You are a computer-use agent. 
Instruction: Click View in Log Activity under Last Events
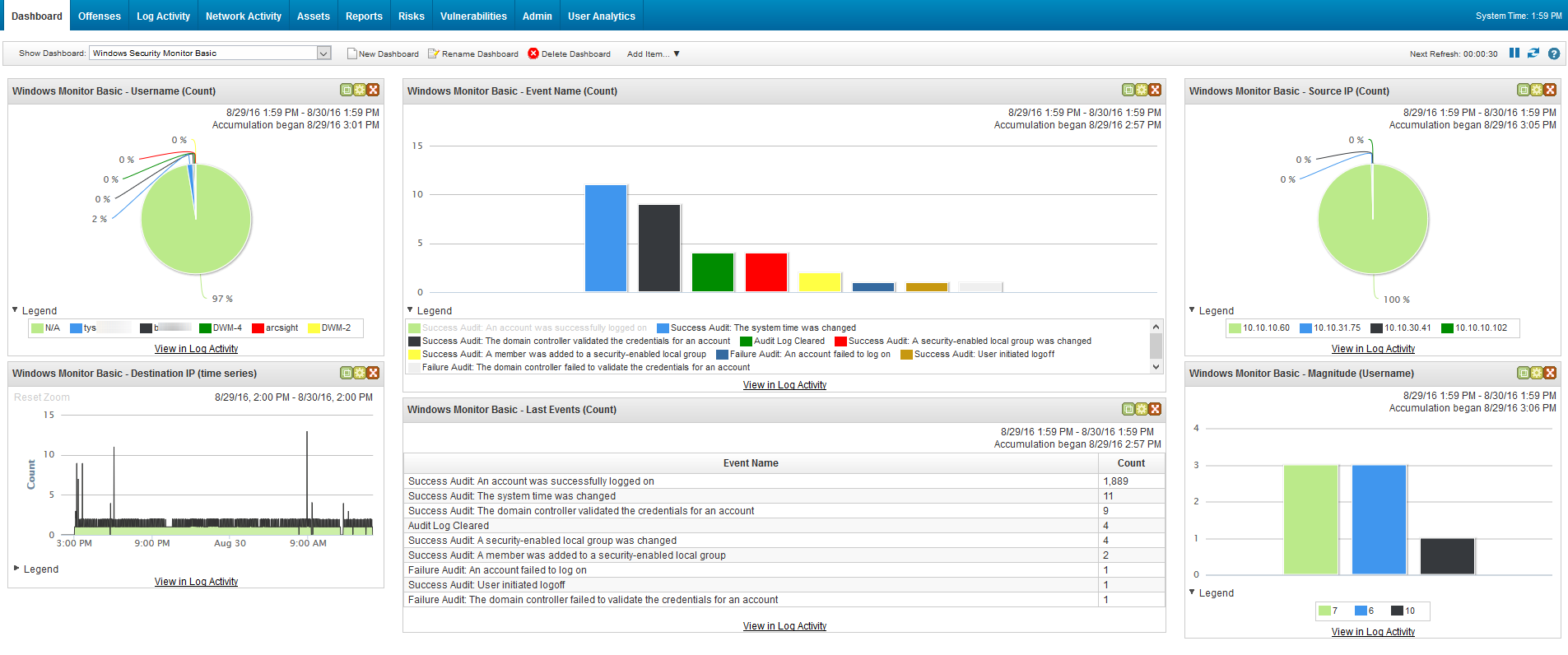pos(784,626)
